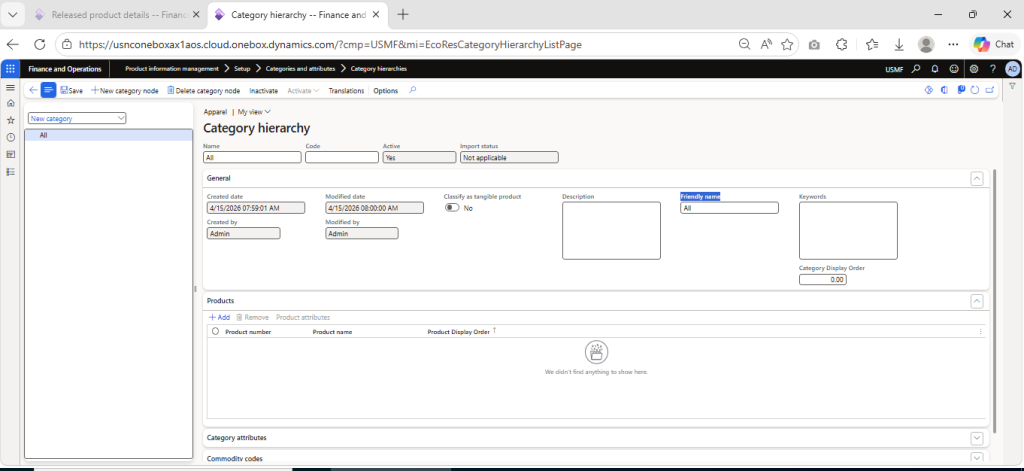Viewport: 1024px width, 471px height.
Task: Open the Translations menu item
Action: click(346, 91)
